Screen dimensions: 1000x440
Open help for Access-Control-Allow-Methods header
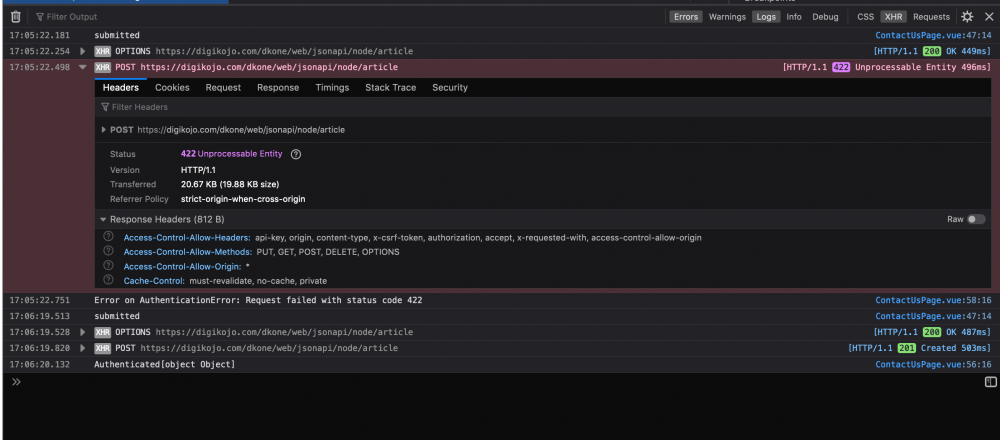point(108,251)
